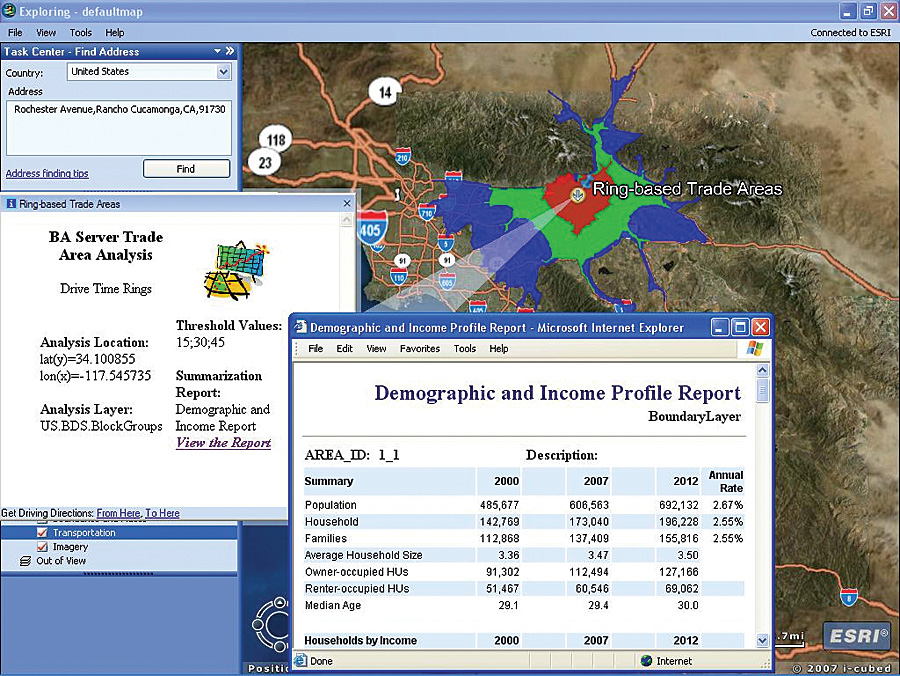Click Interstate 710 shield on map
This screenshot has height=676, width=900.
pyautogui.click(x=426, y=212)
